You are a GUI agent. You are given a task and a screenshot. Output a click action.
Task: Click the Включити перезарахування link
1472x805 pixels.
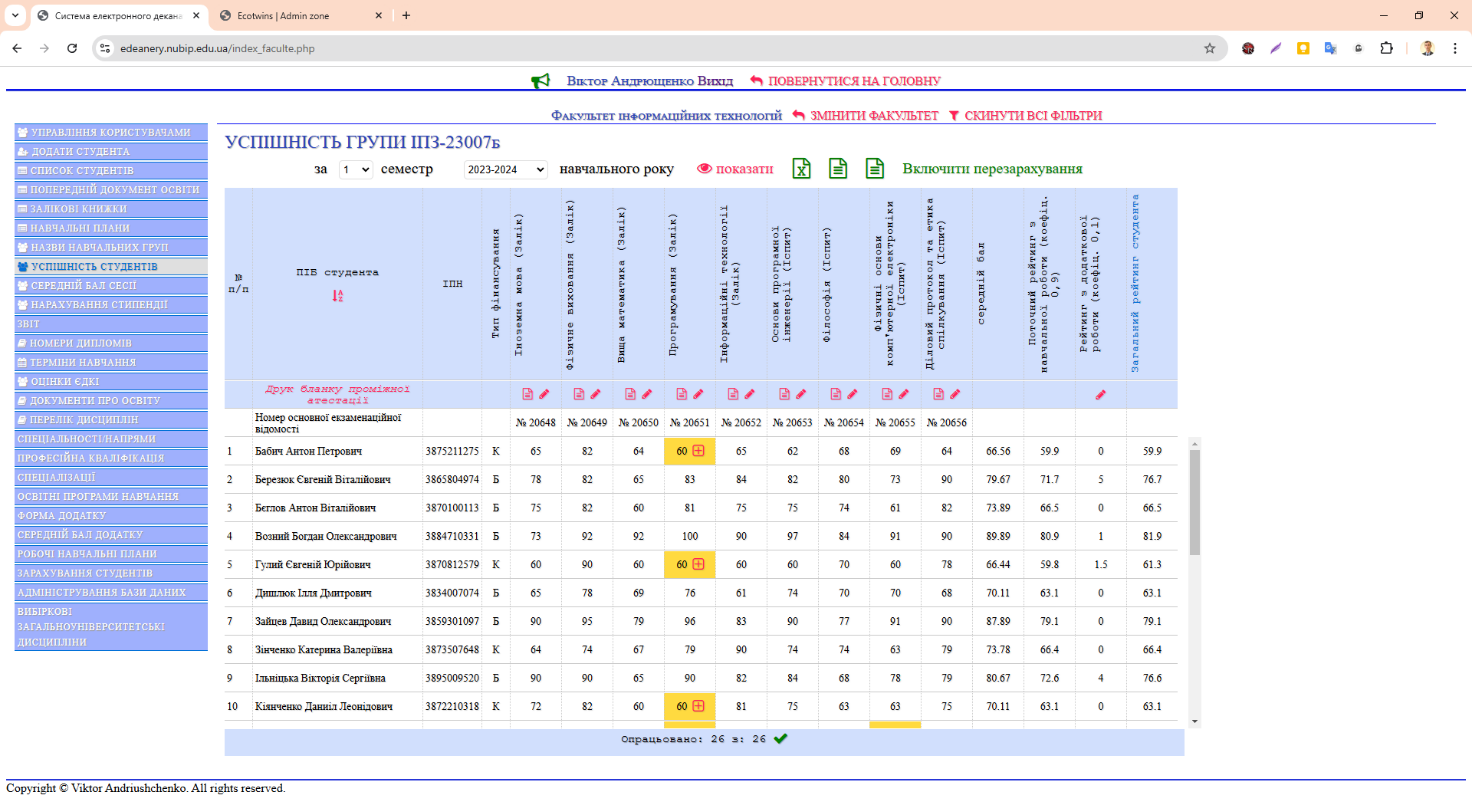pyautogui.click(x=992, y=169)
